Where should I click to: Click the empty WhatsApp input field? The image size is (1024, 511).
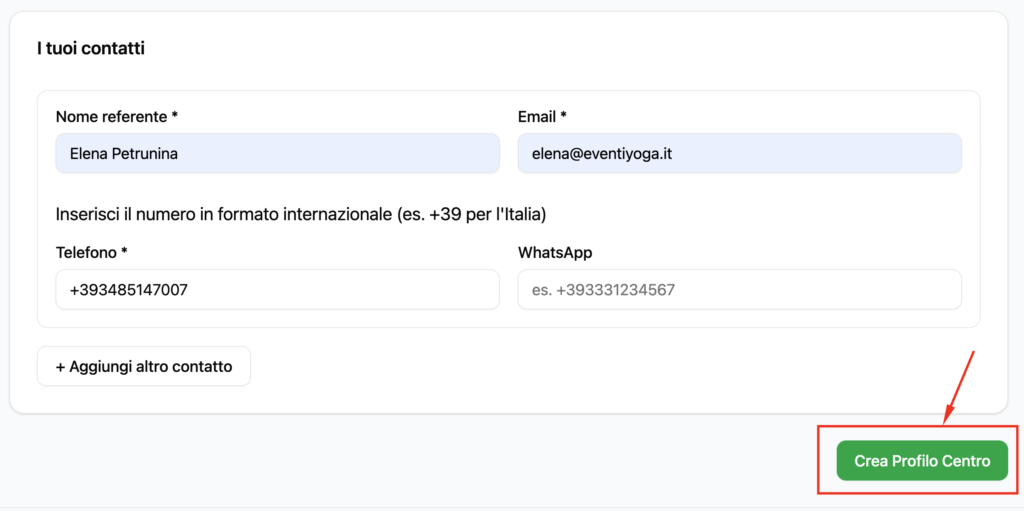739,289
